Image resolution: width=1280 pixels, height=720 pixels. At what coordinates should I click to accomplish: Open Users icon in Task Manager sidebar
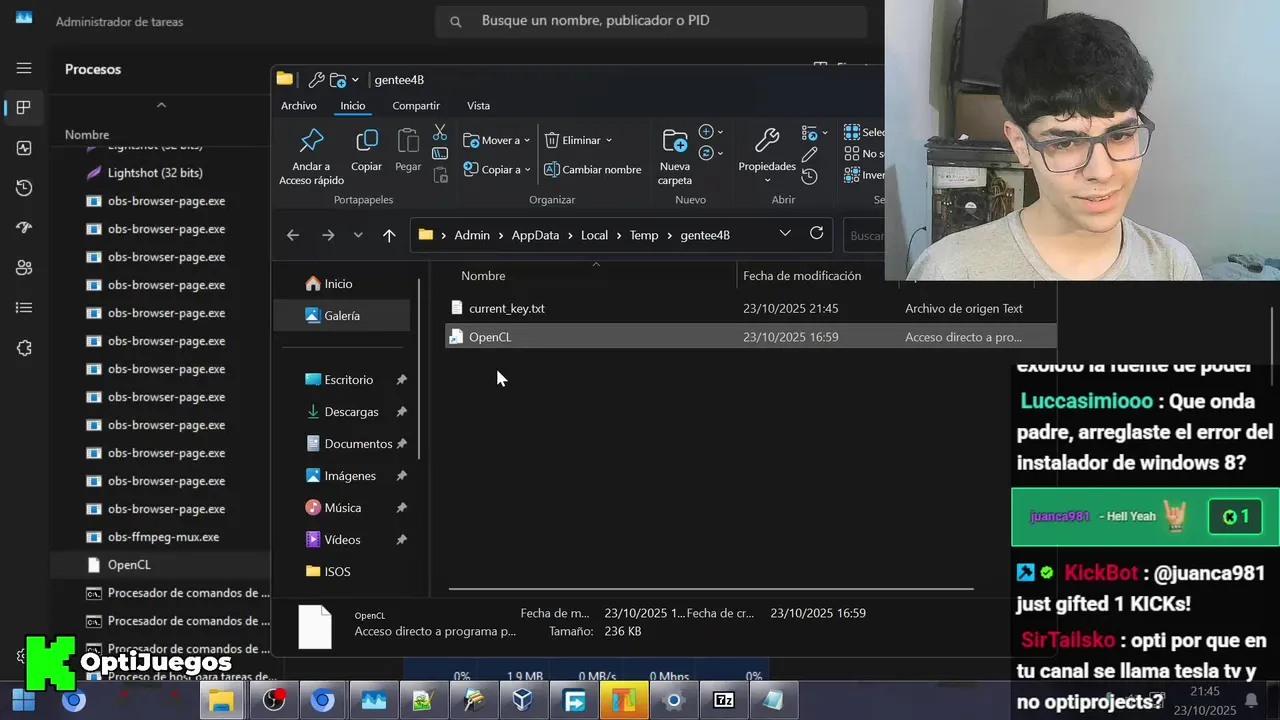24,268
